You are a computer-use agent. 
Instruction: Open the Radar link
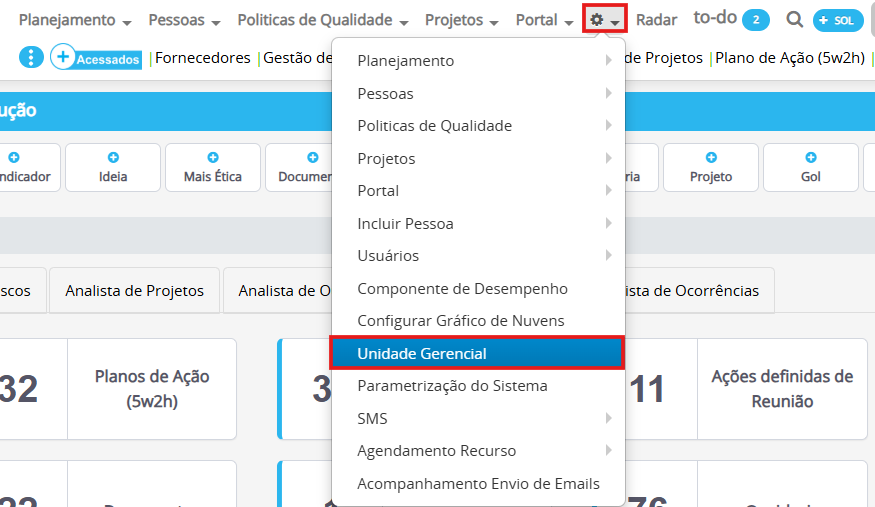click(656, 20)
